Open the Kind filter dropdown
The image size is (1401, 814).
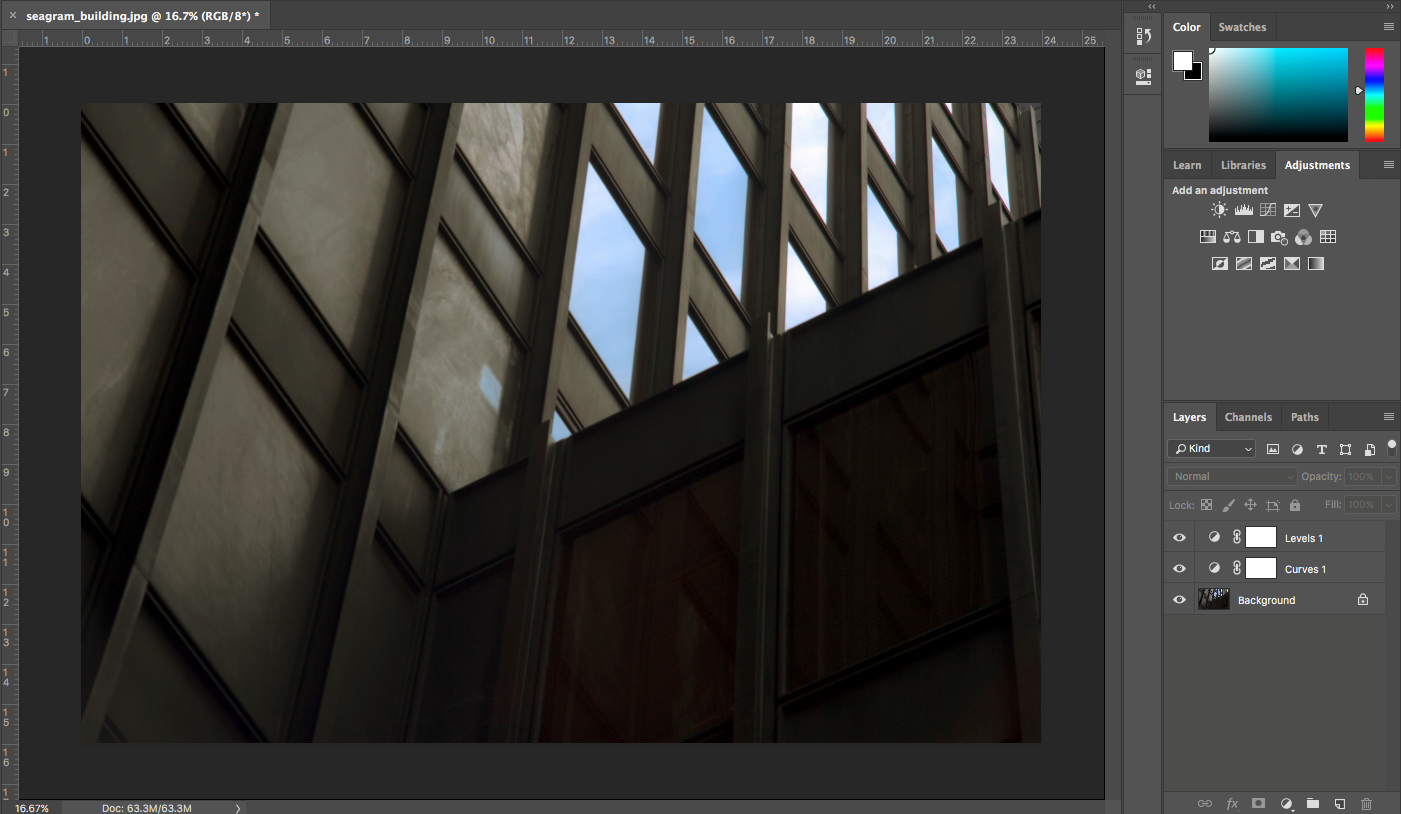point(1212,449)
